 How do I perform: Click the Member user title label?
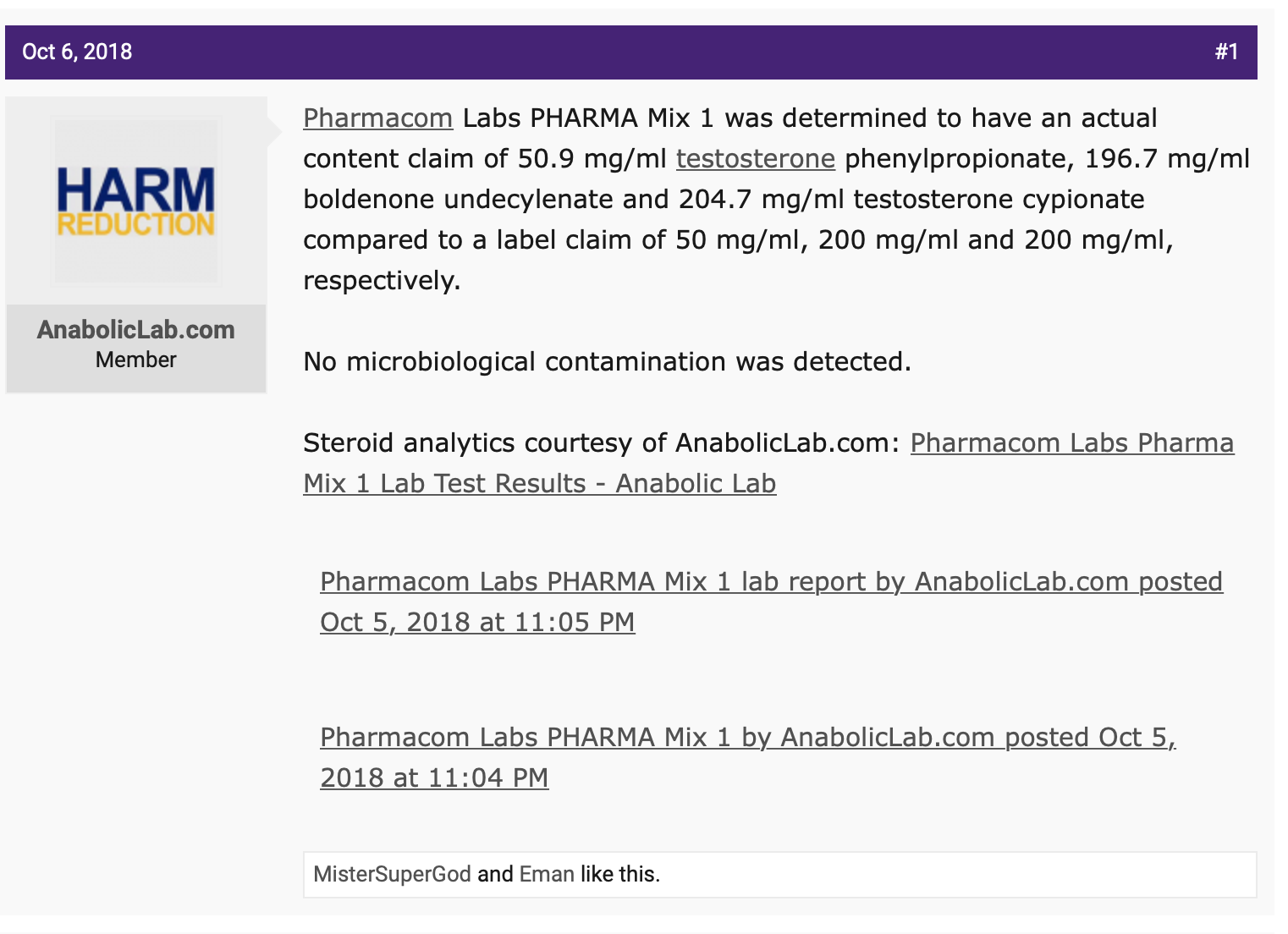coord(136,360)
